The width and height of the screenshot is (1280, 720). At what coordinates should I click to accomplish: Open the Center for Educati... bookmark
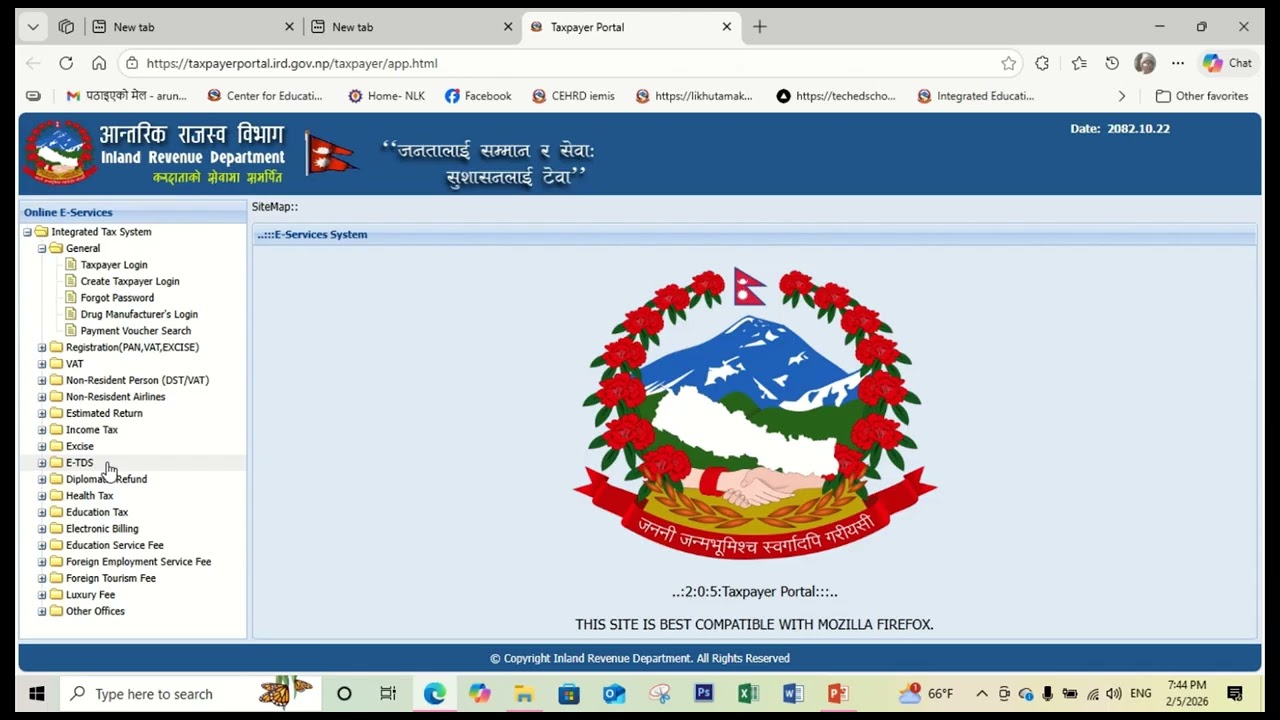tap(265, 96)
